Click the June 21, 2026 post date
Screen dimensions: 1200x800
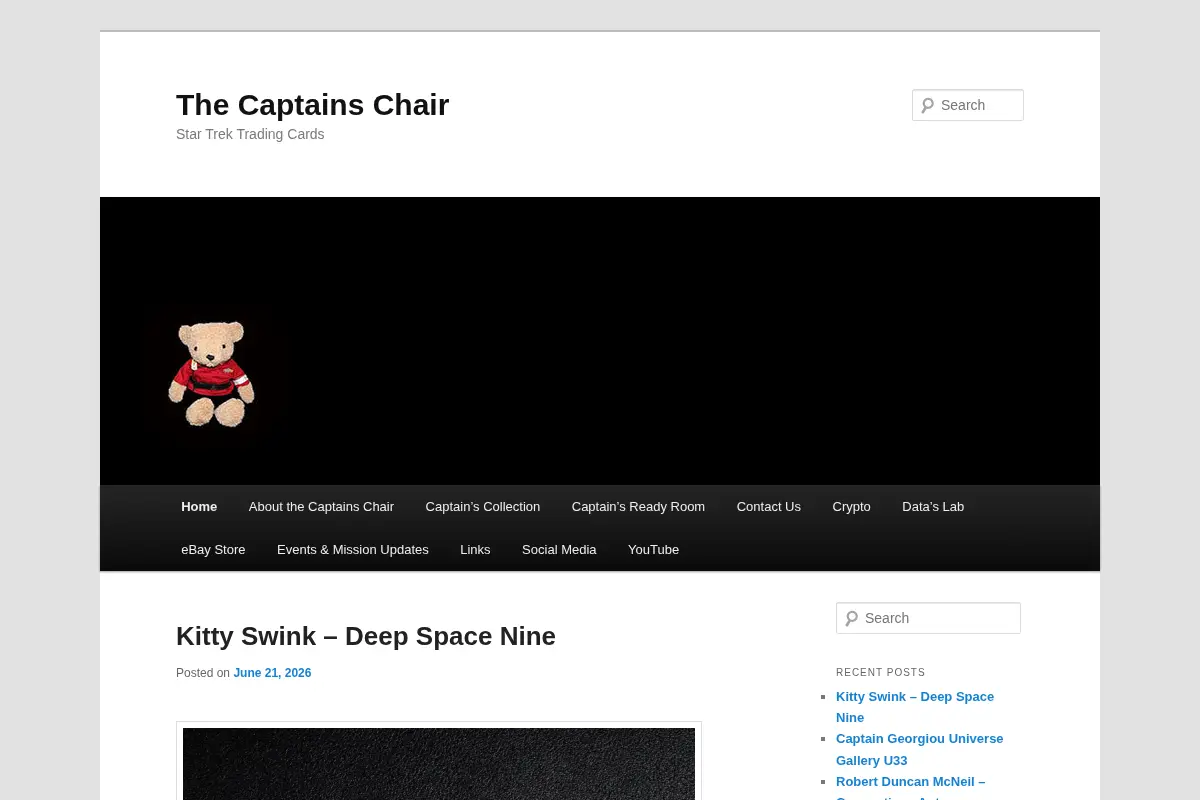(272, 673)
